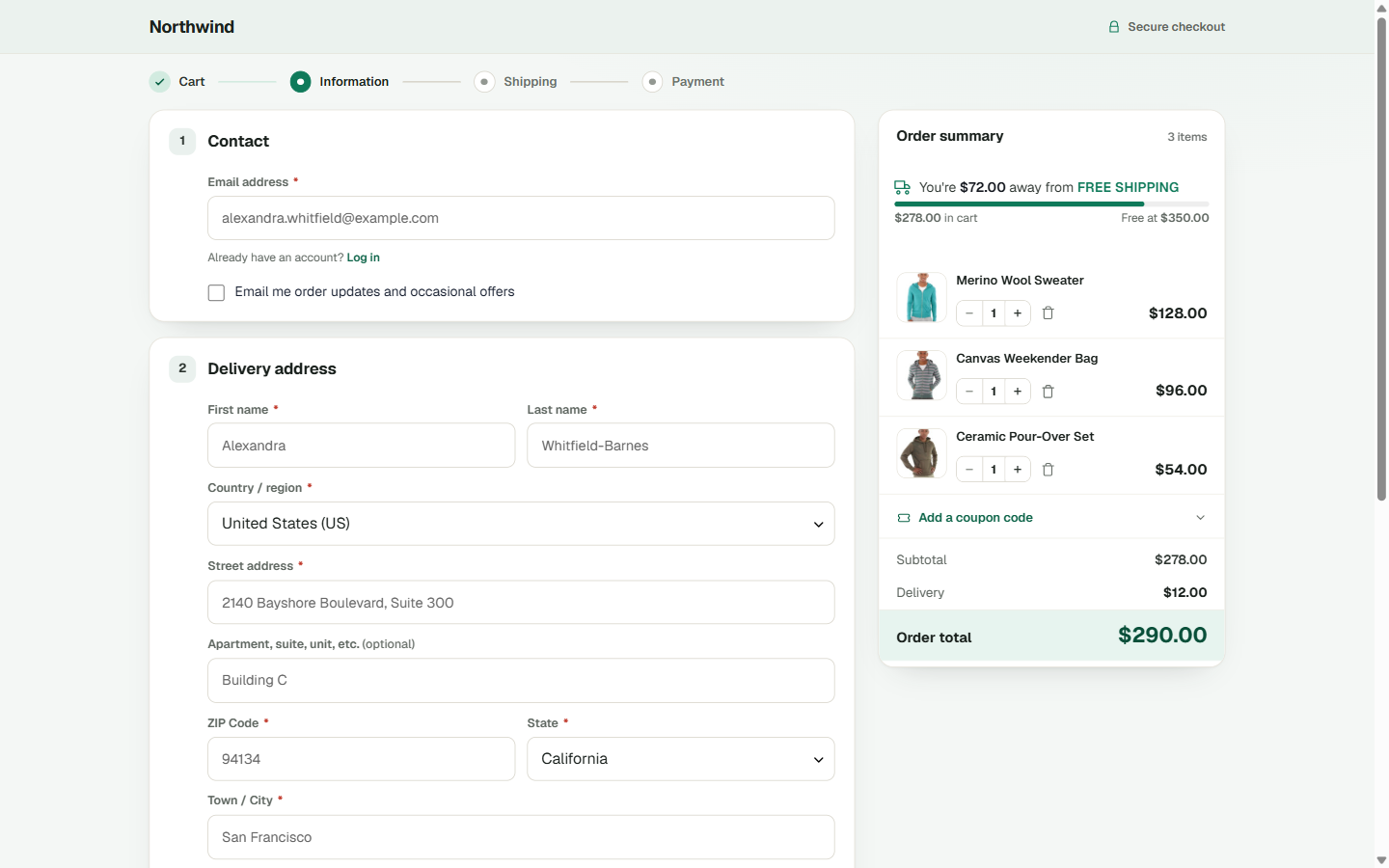
Task: Click the $290.00 order total
Action: click(x=1162, y=636)
